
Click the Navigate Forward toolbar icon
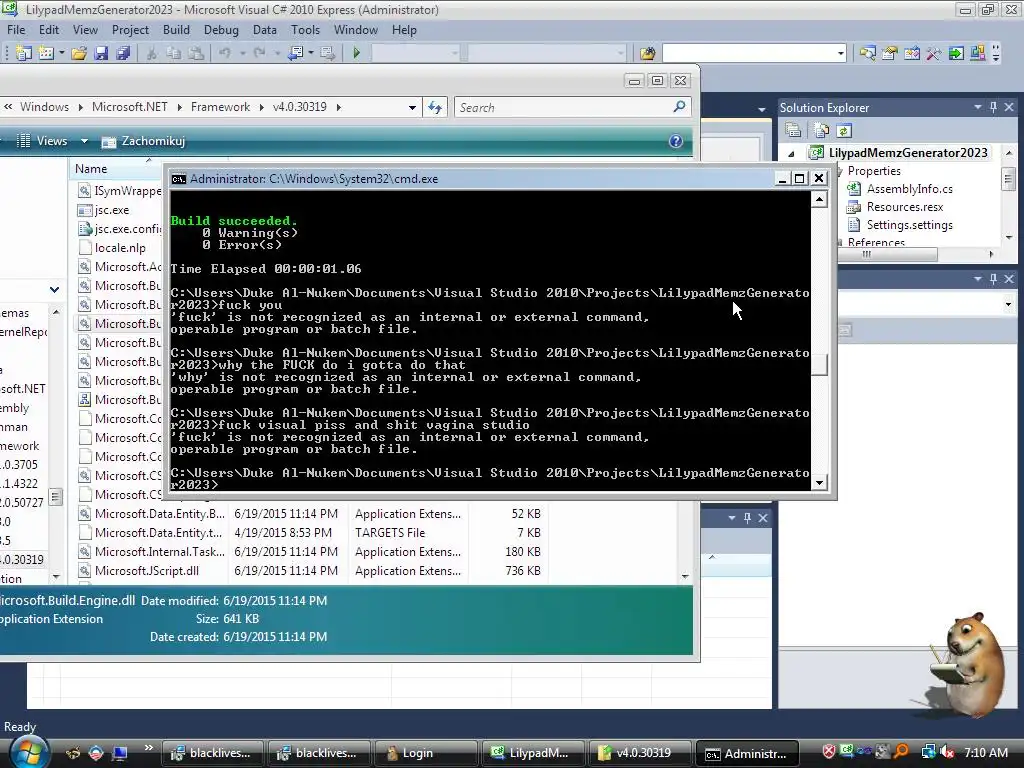pos(328,53)
